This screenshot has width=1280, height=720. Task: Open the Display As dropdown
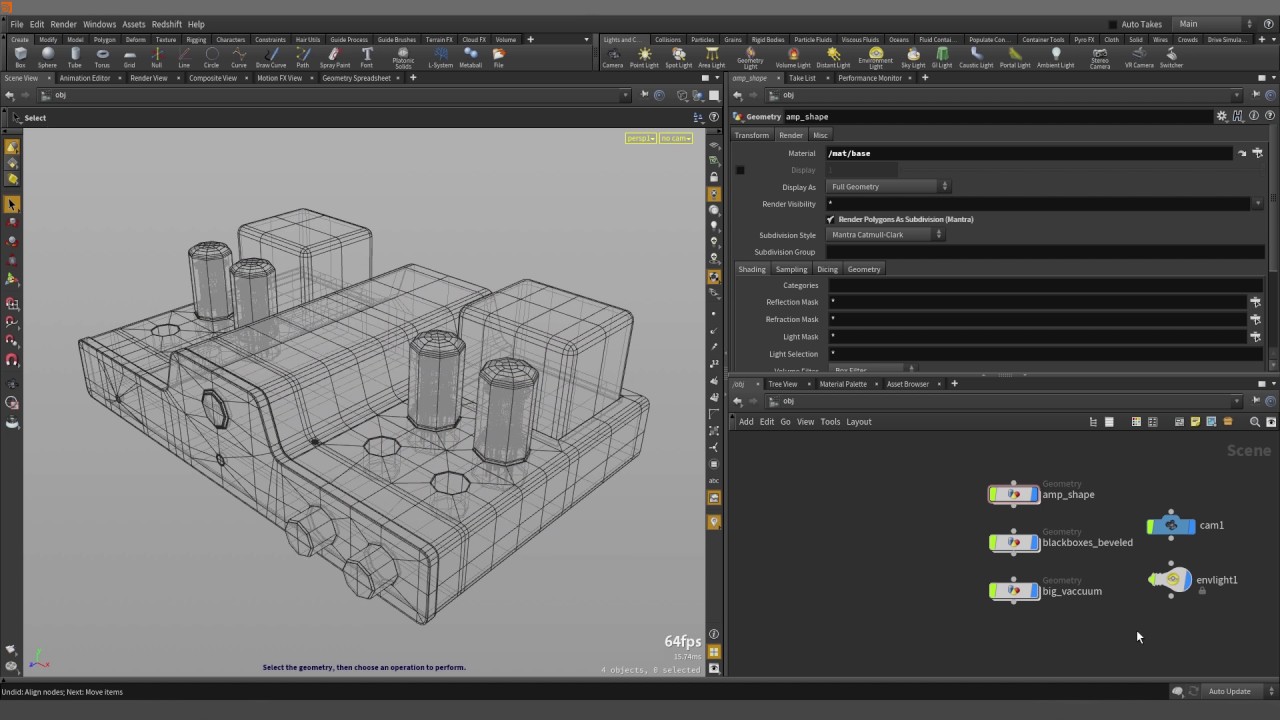tap(888, 187)
